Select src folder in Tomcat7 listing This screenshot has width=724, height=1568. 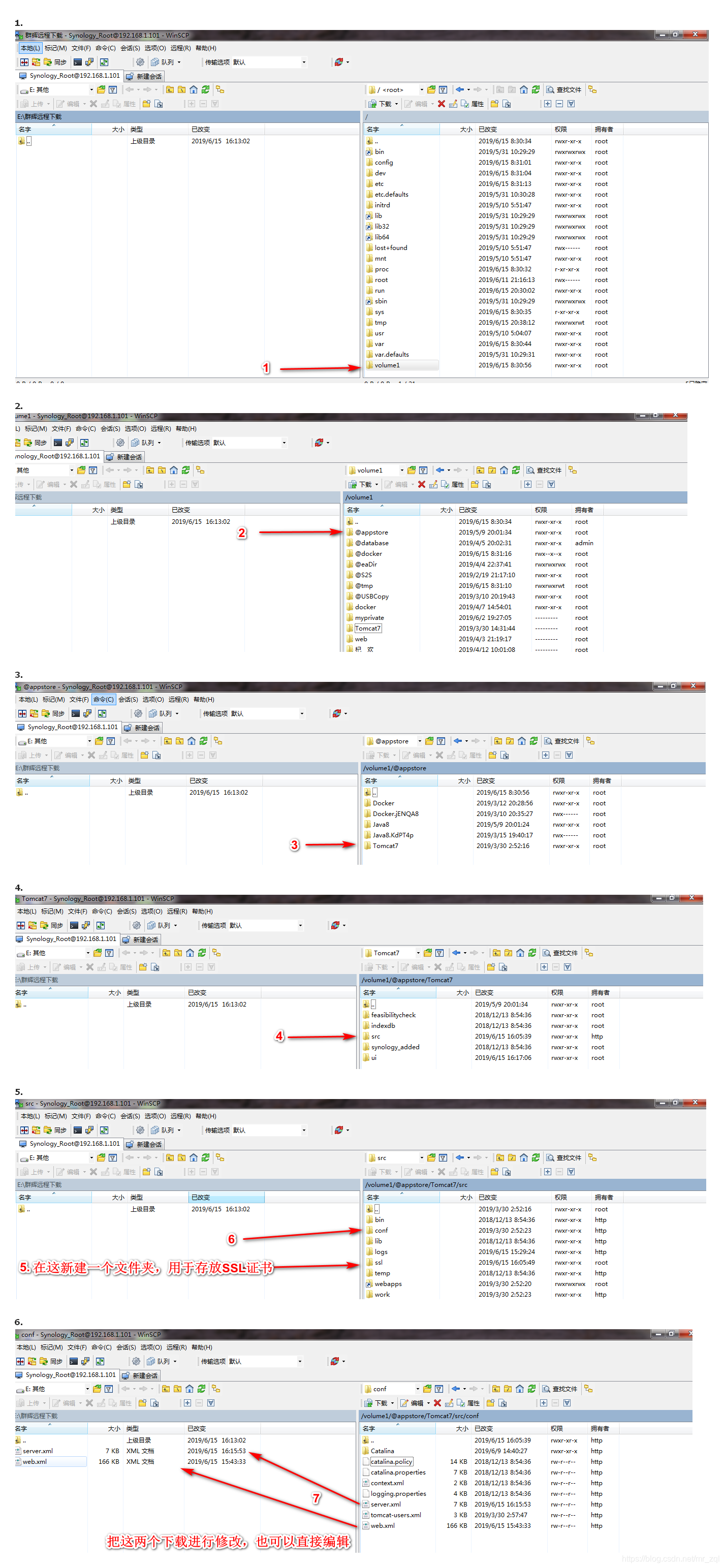tap(371, 1036)
